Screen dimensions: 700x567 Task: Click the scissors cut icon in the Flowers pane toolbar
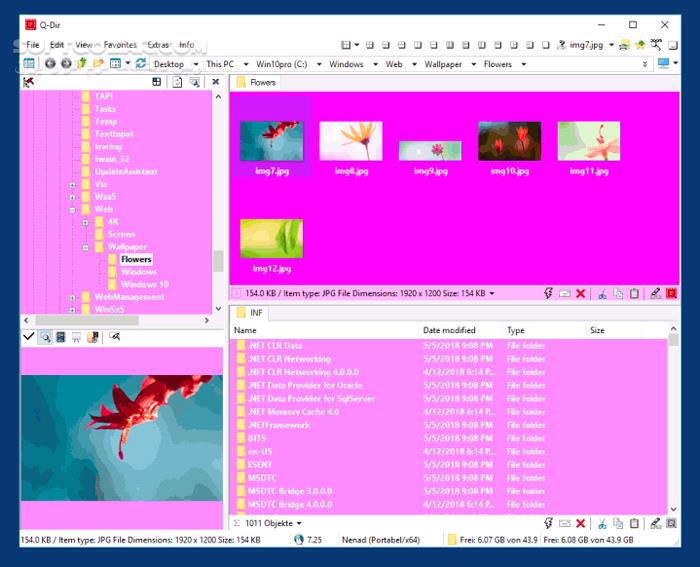click(x=602, y=293)
